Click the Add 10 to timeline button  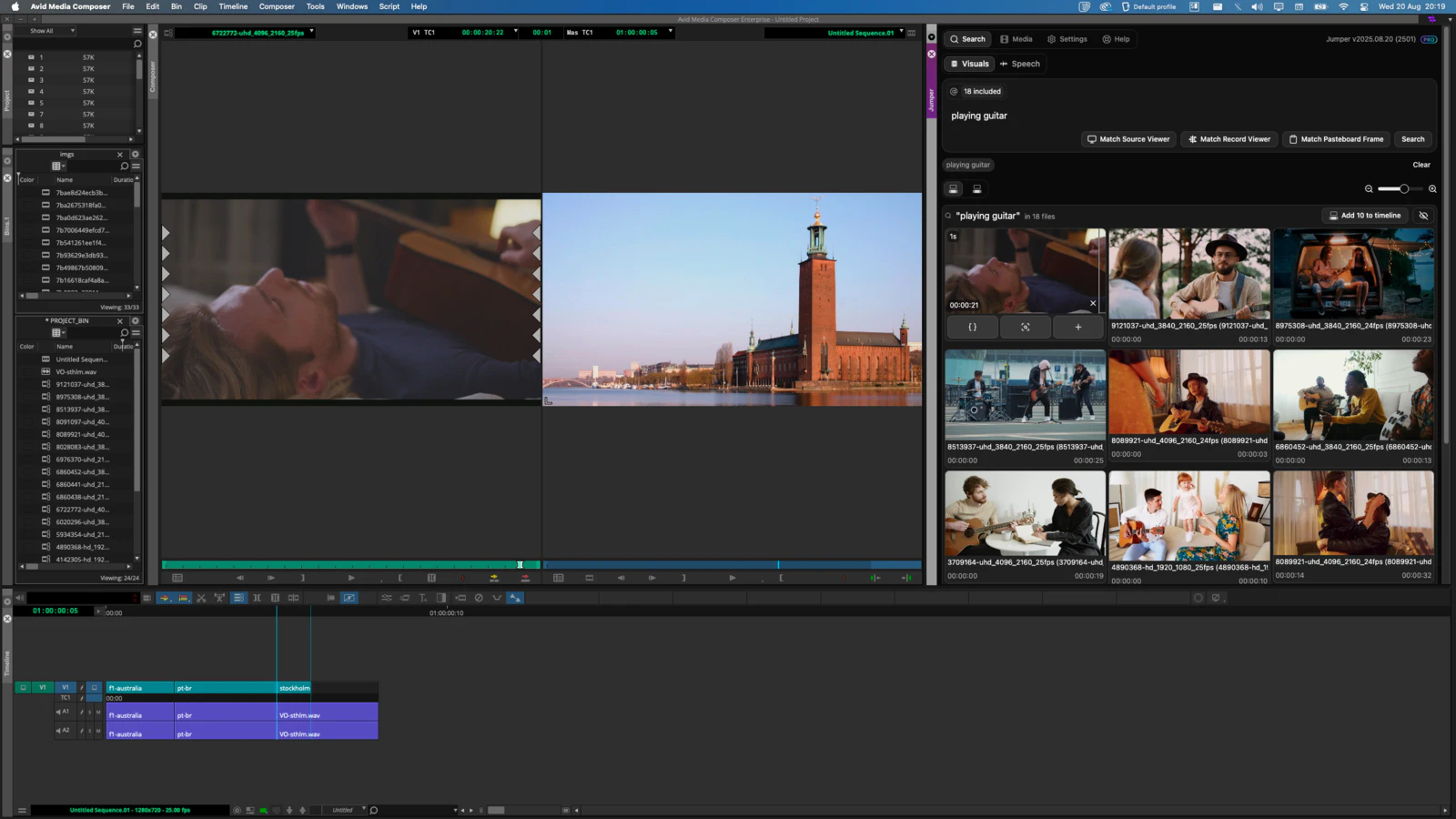(1365, 215)
